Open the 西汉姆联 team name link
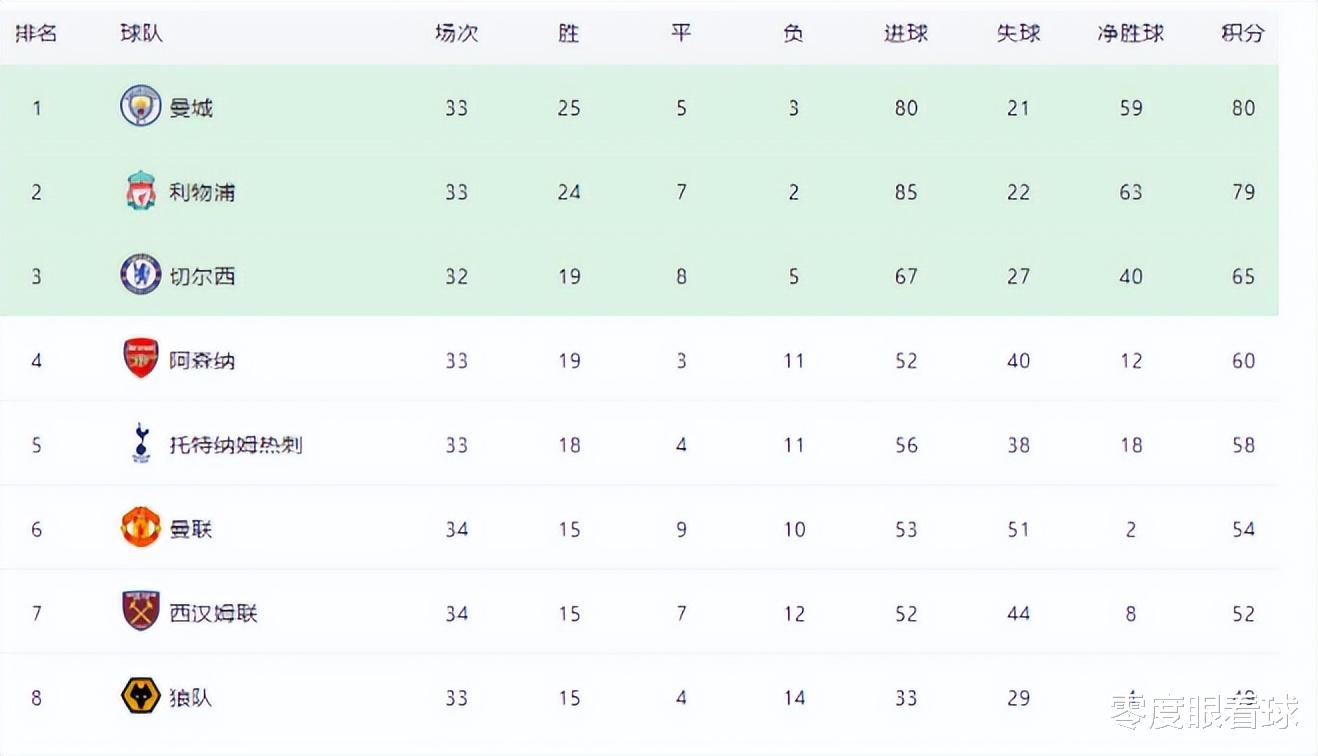1318x756 pixels. click(213, 613)
